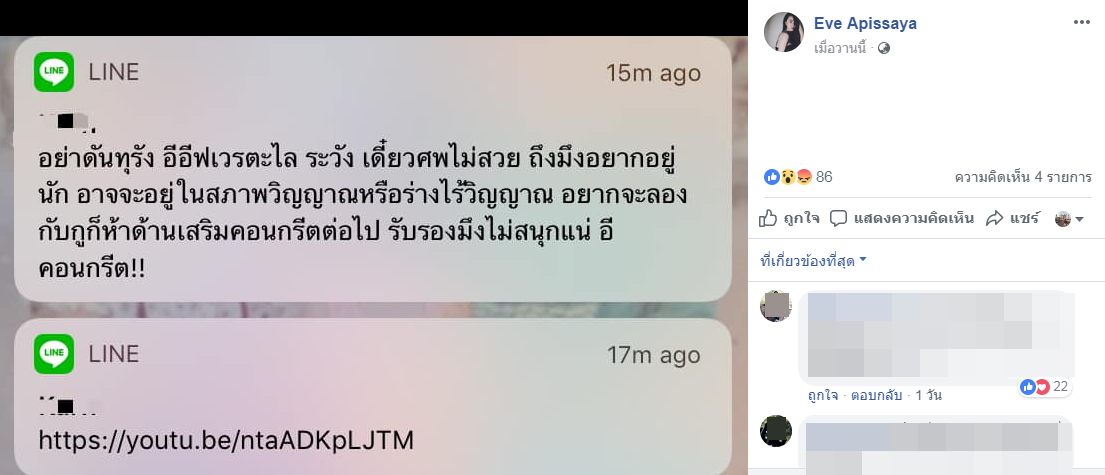Open the post options three-dot menu
The height and width of the screenshot is (475, 1105).
[1082, 23]
